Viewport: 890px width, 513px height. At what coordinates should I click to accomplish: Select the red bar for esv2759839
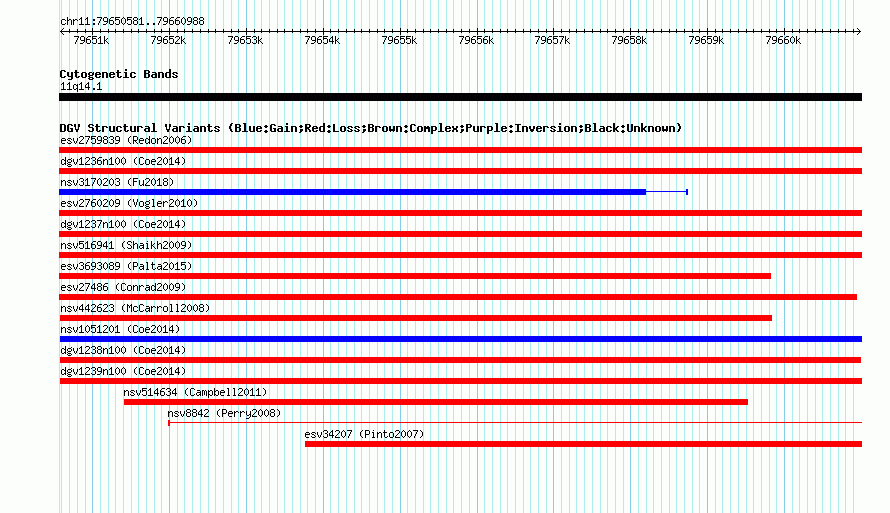coord(460,150)
